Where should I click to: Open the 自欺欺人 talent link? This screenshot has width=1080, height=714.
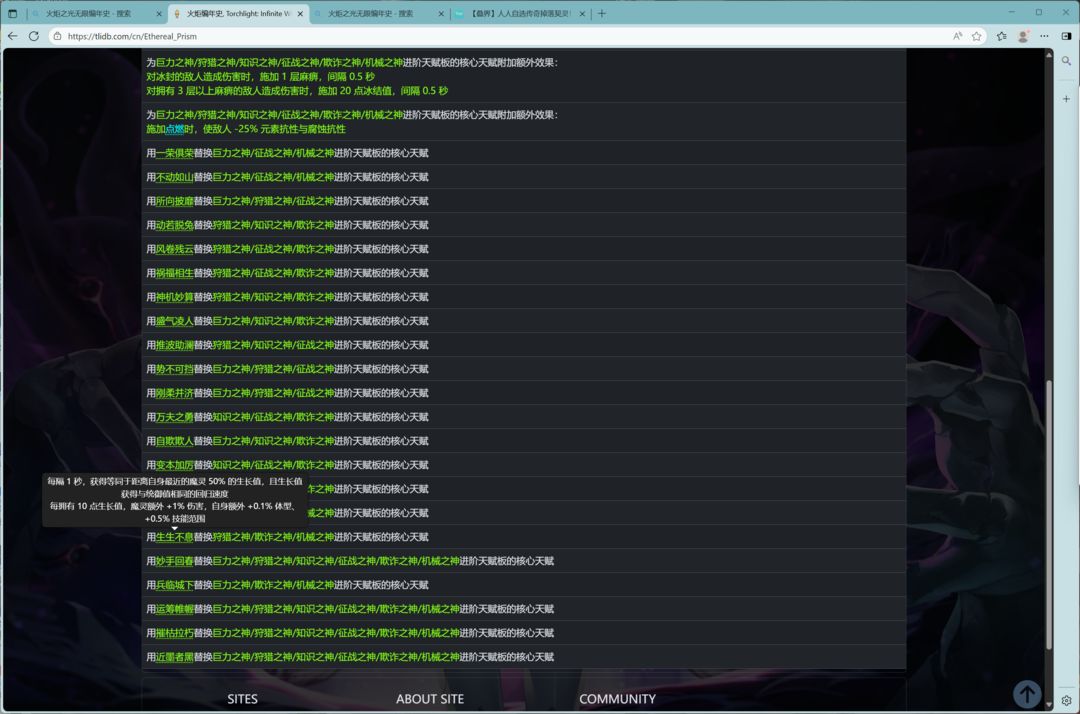coord(174,441)
